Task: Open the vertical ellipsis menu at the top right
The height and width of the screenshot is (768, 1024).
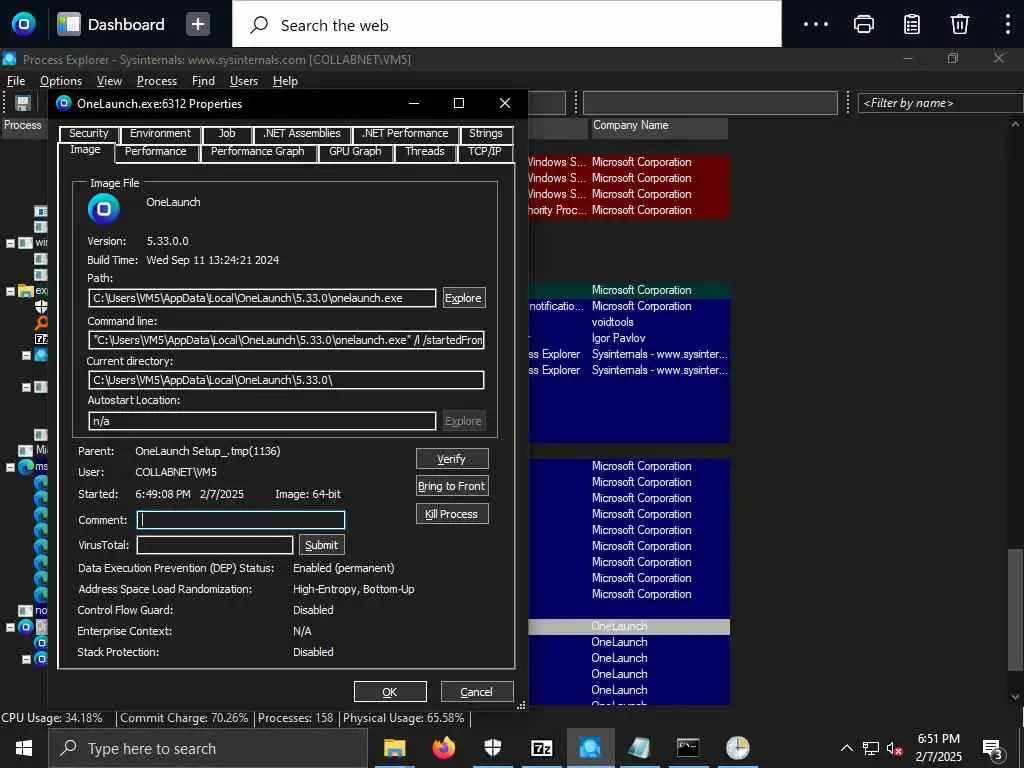Action: click(1008, 25)
